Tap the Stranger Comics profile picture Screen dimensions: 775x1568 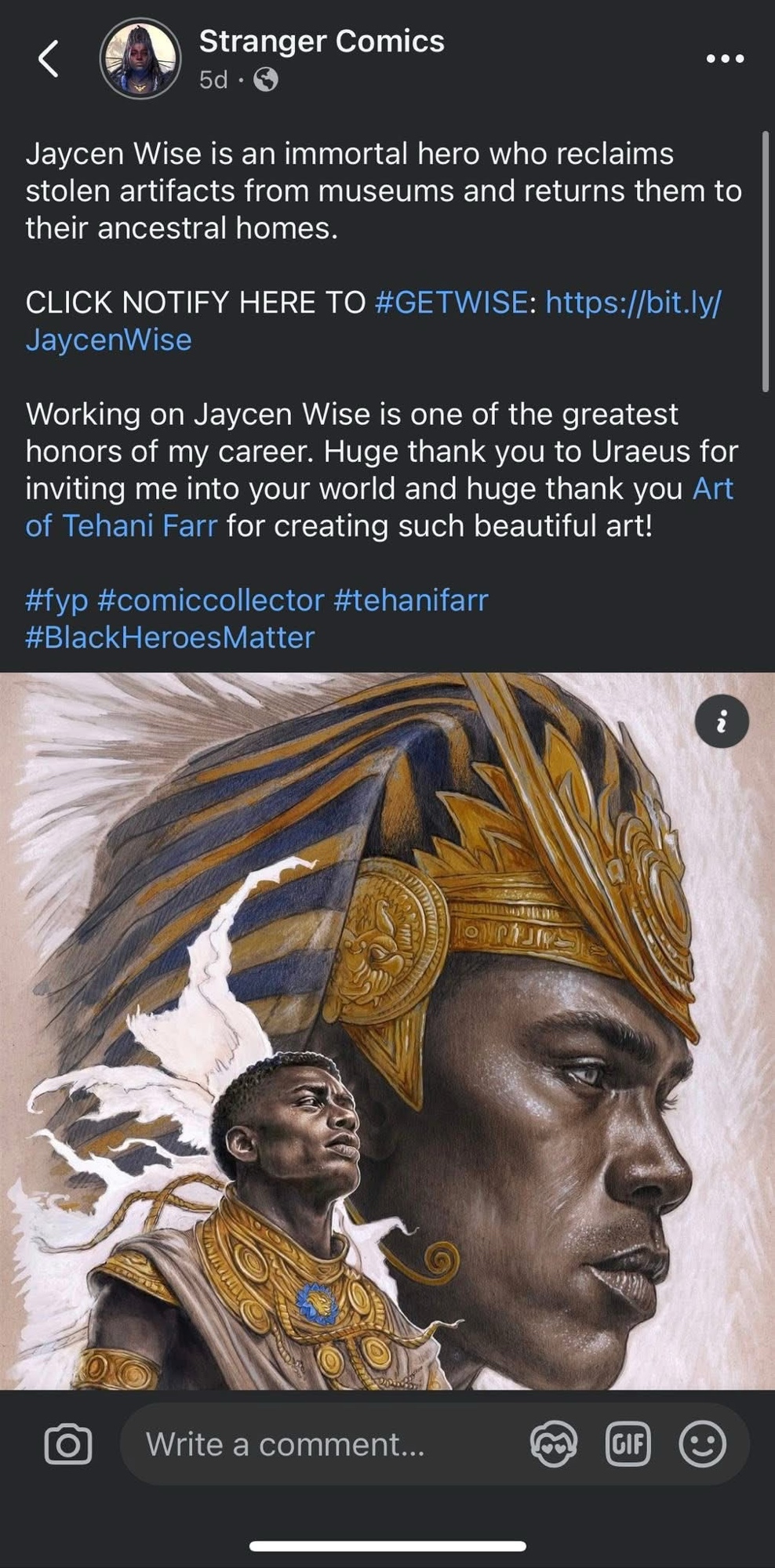140,59
